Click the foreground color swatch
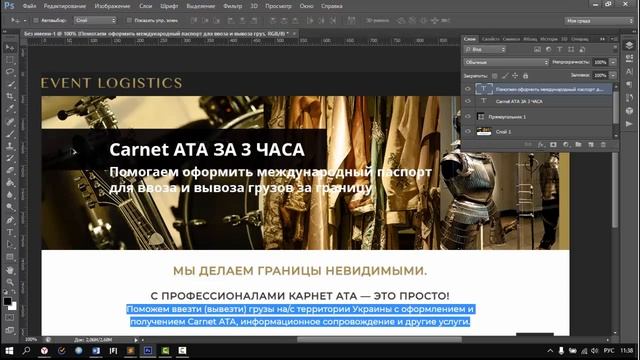Screen dimensions: 640x360 click(7, 301)
